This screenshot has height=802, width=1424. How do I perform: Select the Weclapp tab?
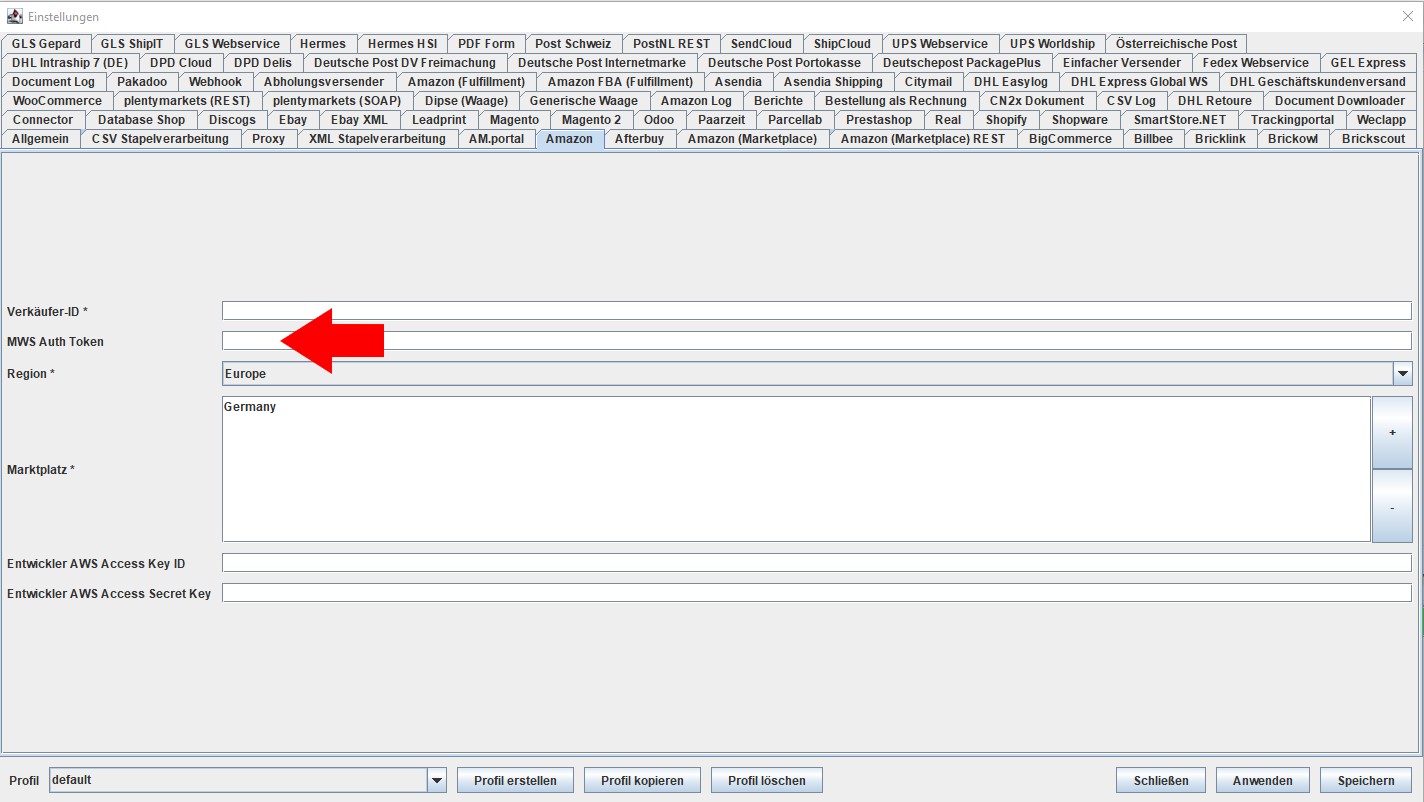click(1381, 119)
